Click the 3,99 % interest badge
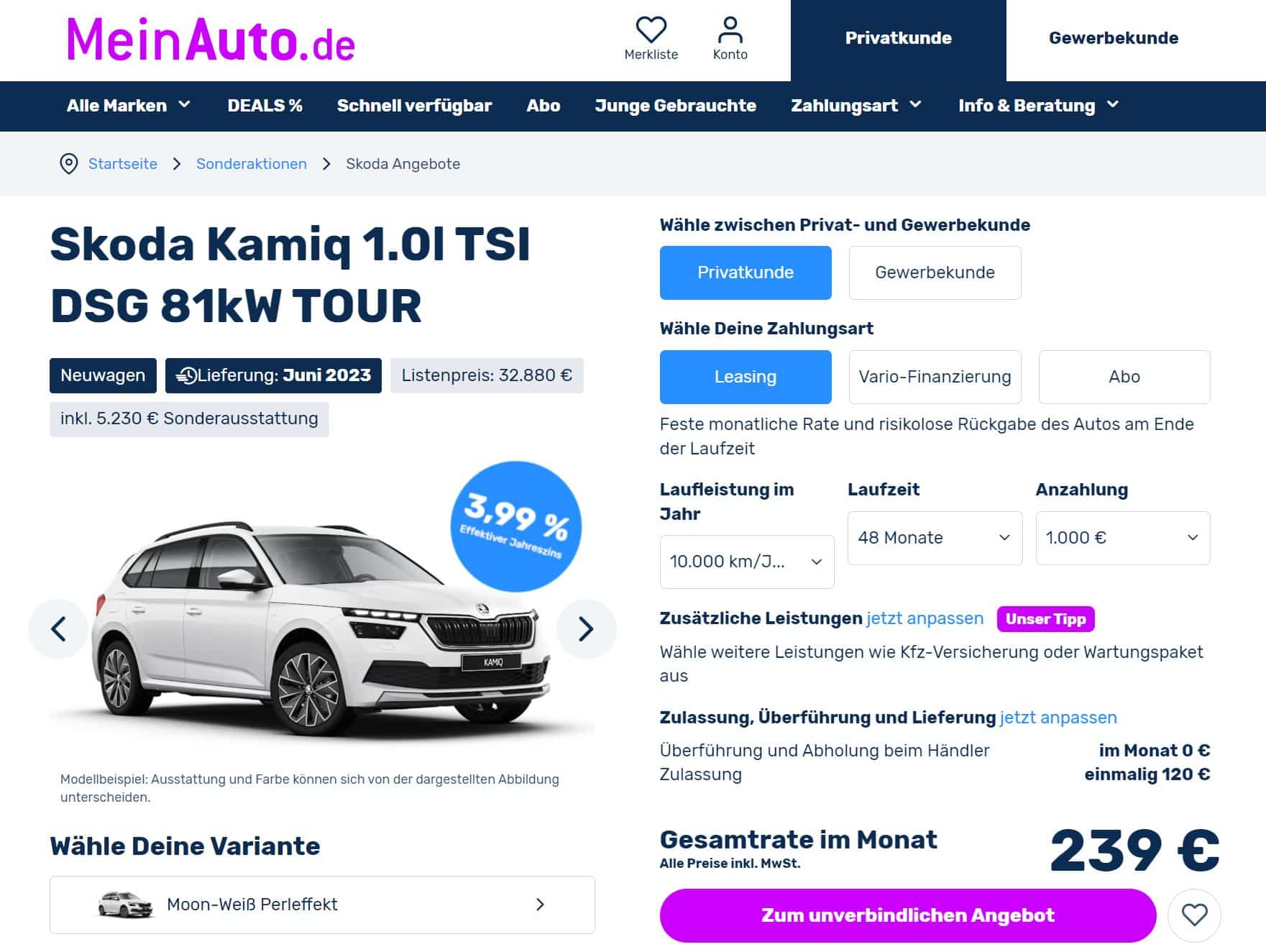The width and height of the screenshot is (1266, 952). point(515,526)
